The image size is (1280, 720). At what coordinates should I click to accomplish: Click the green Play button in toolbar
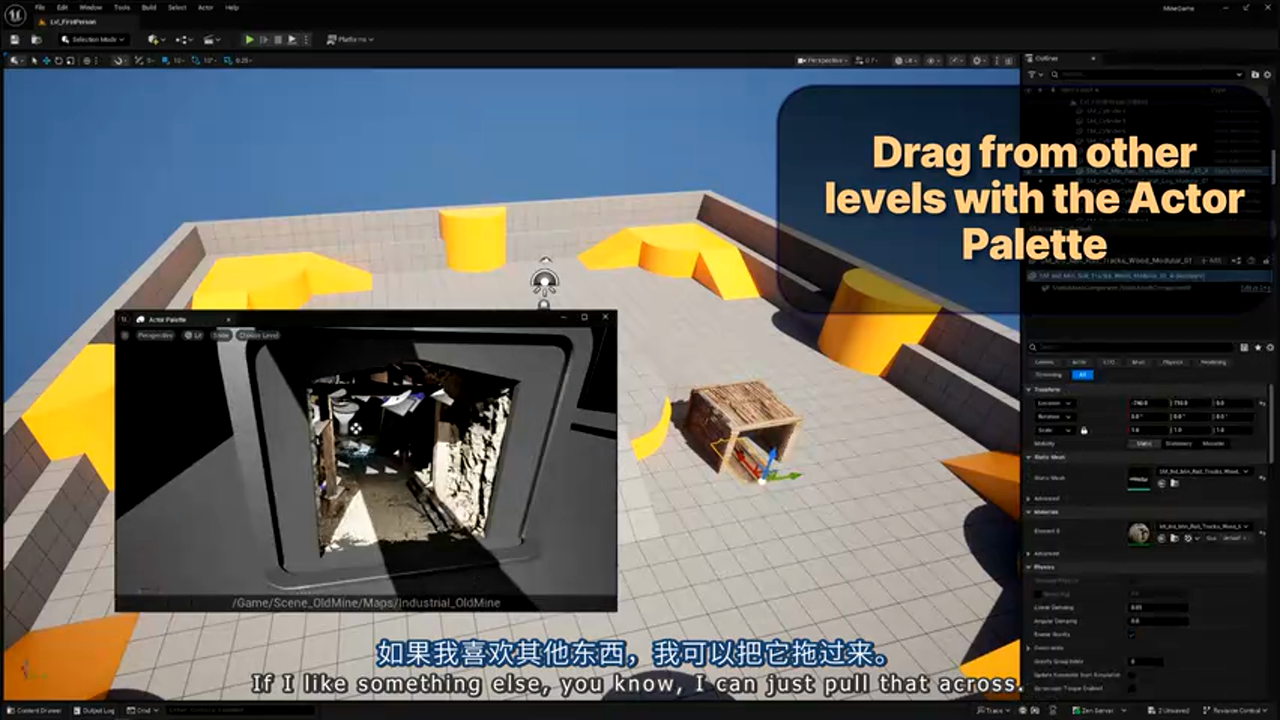pyautogui.click(x=249, y=40)
